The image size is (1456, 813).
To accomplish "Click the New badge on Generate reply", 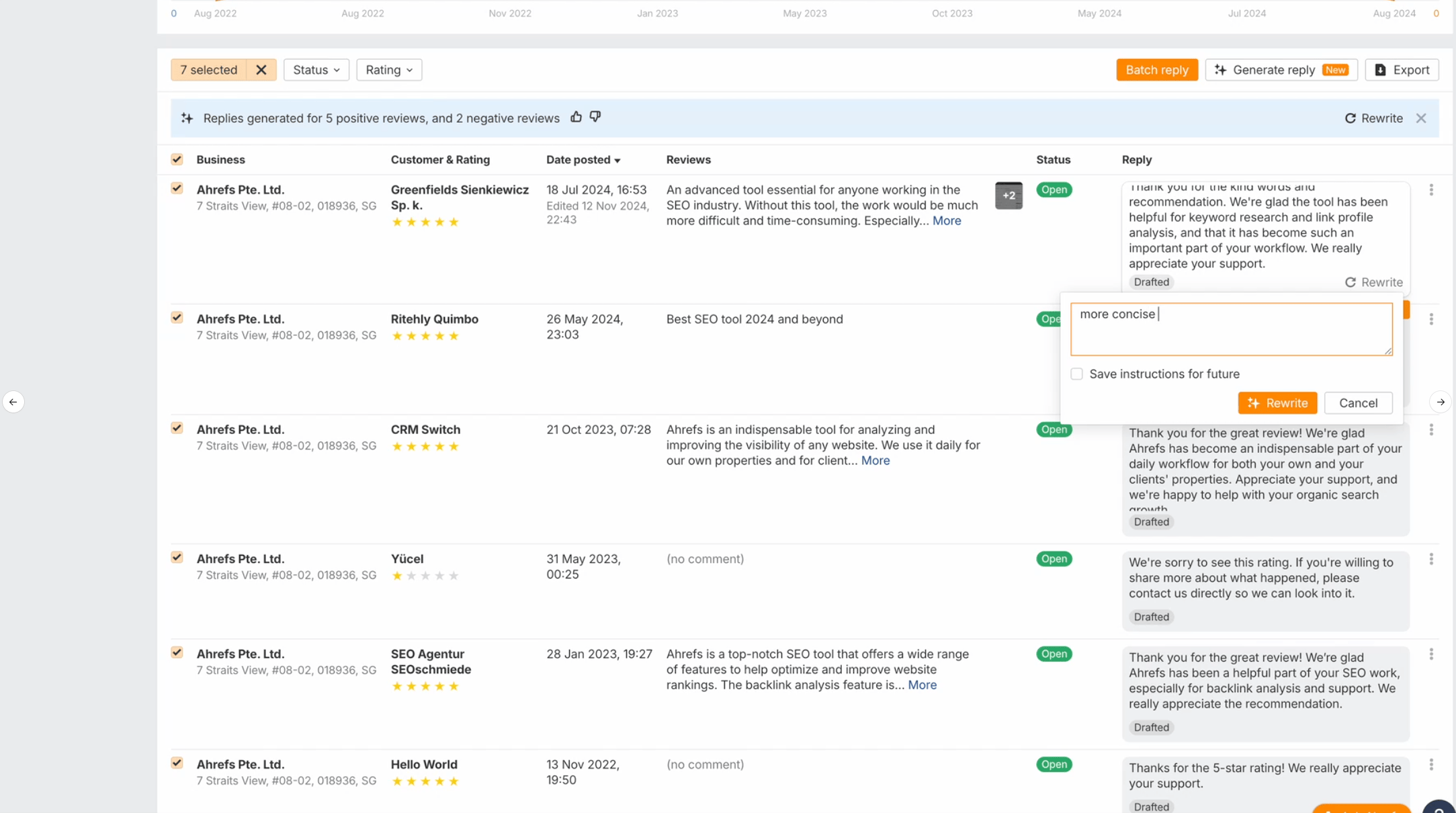I will pos(1334,70).
